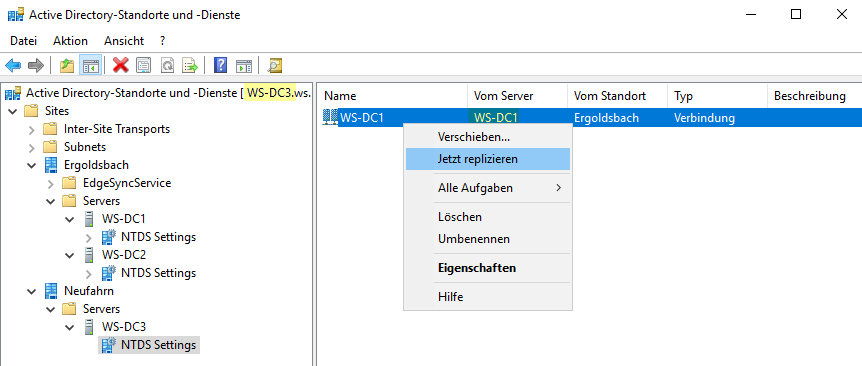The image size is (862, 366).
Task: Expand NTDS Settings under WS-DC2
Action: point(89,273)
